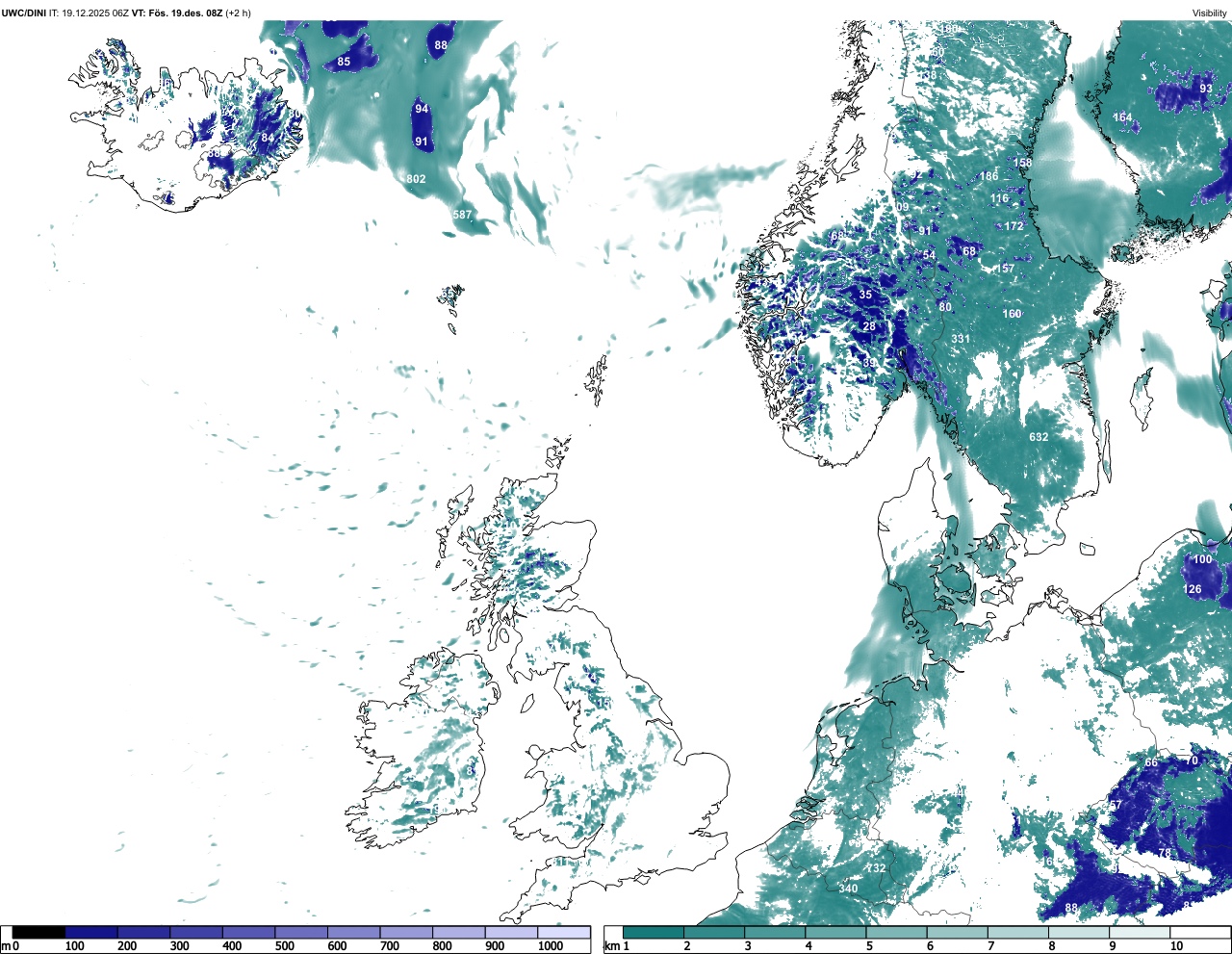Click the '66' value in the bottom-right blue area
Screen dimensions: 1232x954
[1151, 762]
